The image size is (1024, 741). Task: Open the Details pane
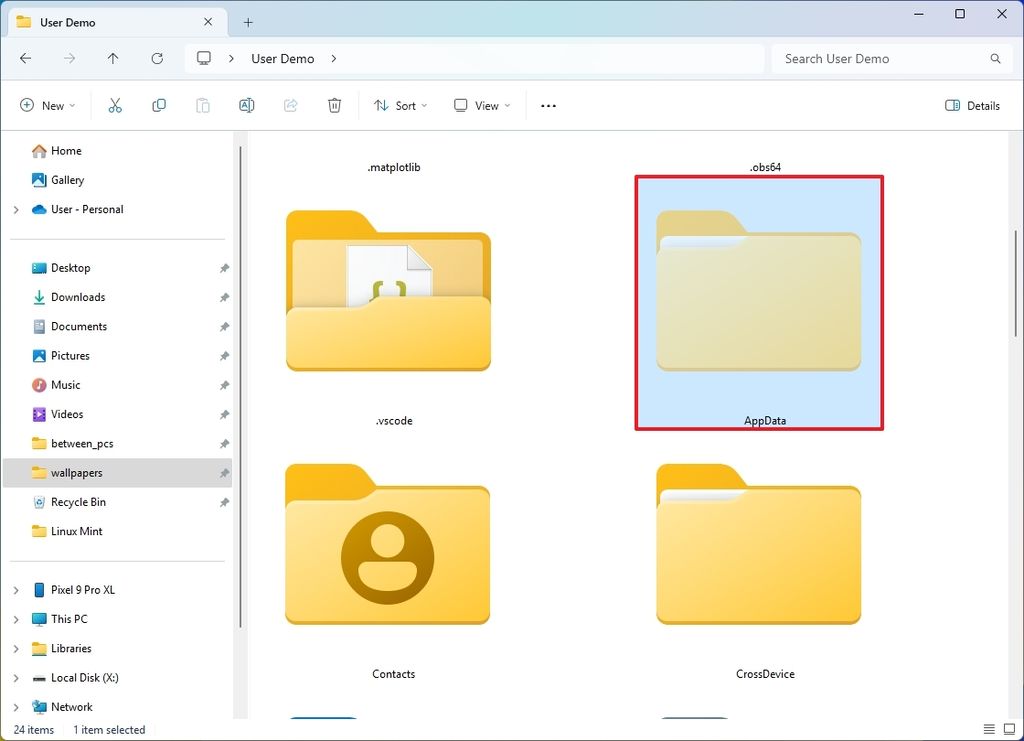click(972, 105)
